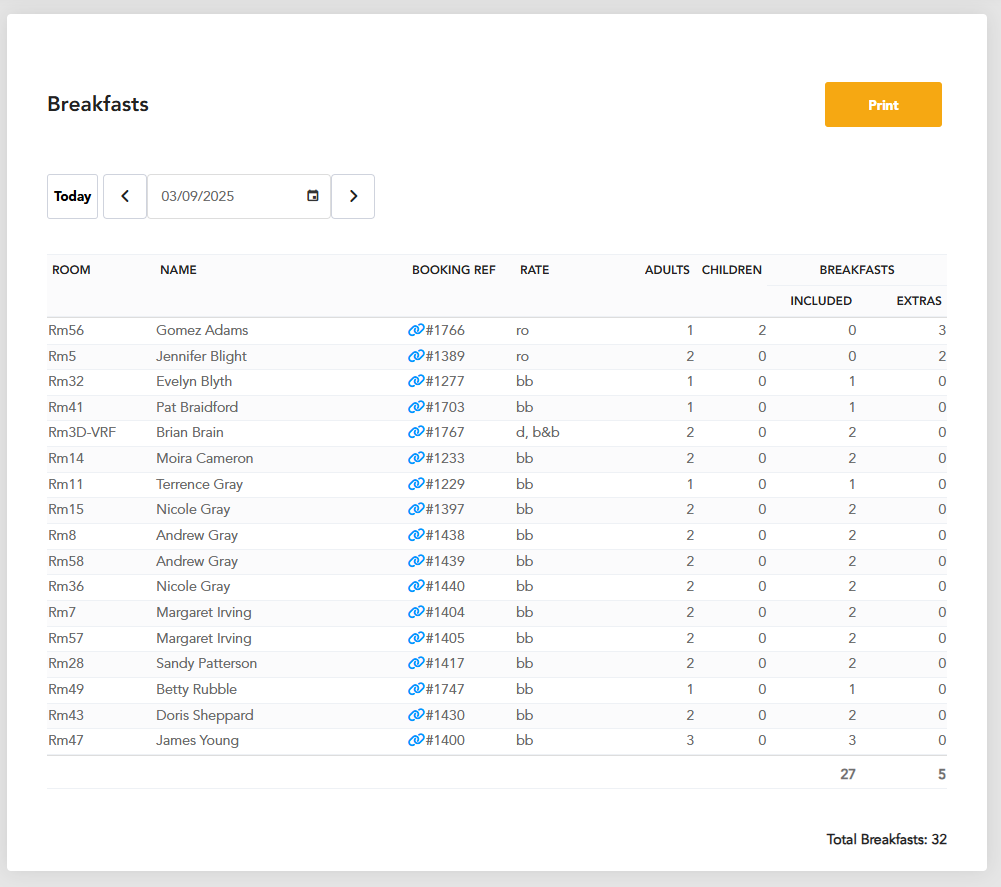The height and width of the screenshot is (887, 1001).
Task: Select the ROOM column header
Action: tap(71, 269)
